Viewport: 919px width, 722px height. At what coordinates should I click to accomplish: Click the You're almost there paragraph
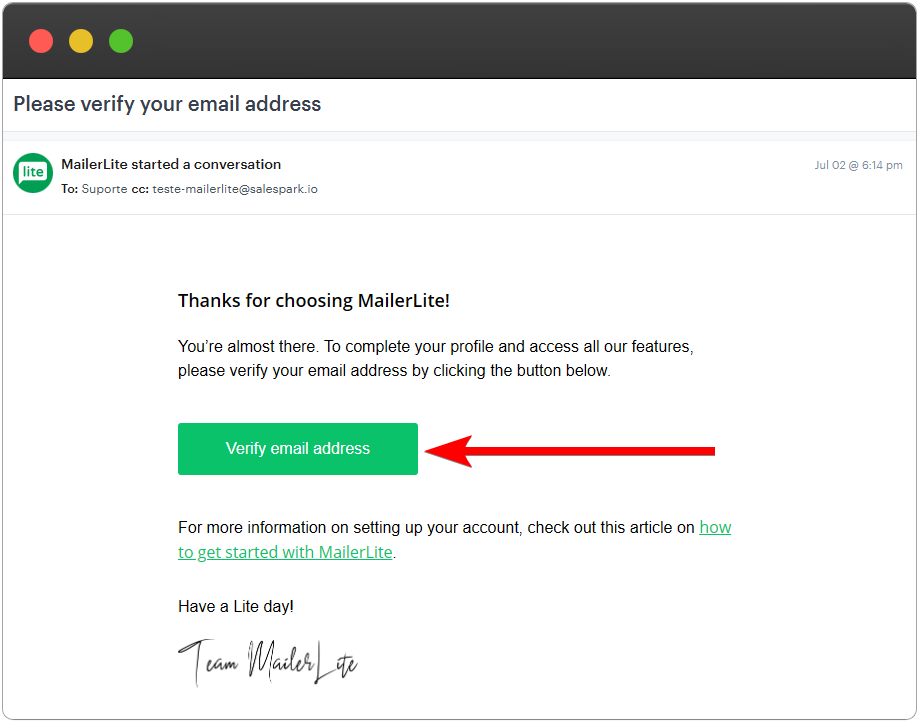pos(435,359)
